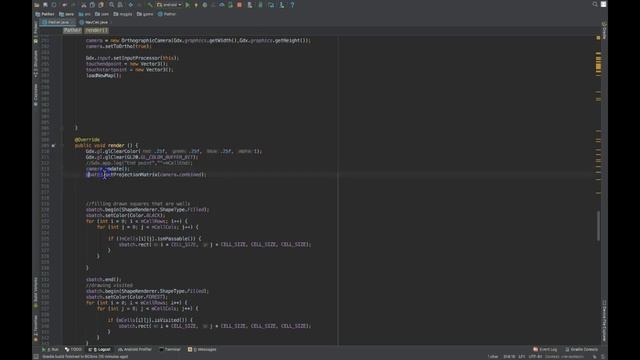Click the camera.update(); code line

(x=107, y=169)
